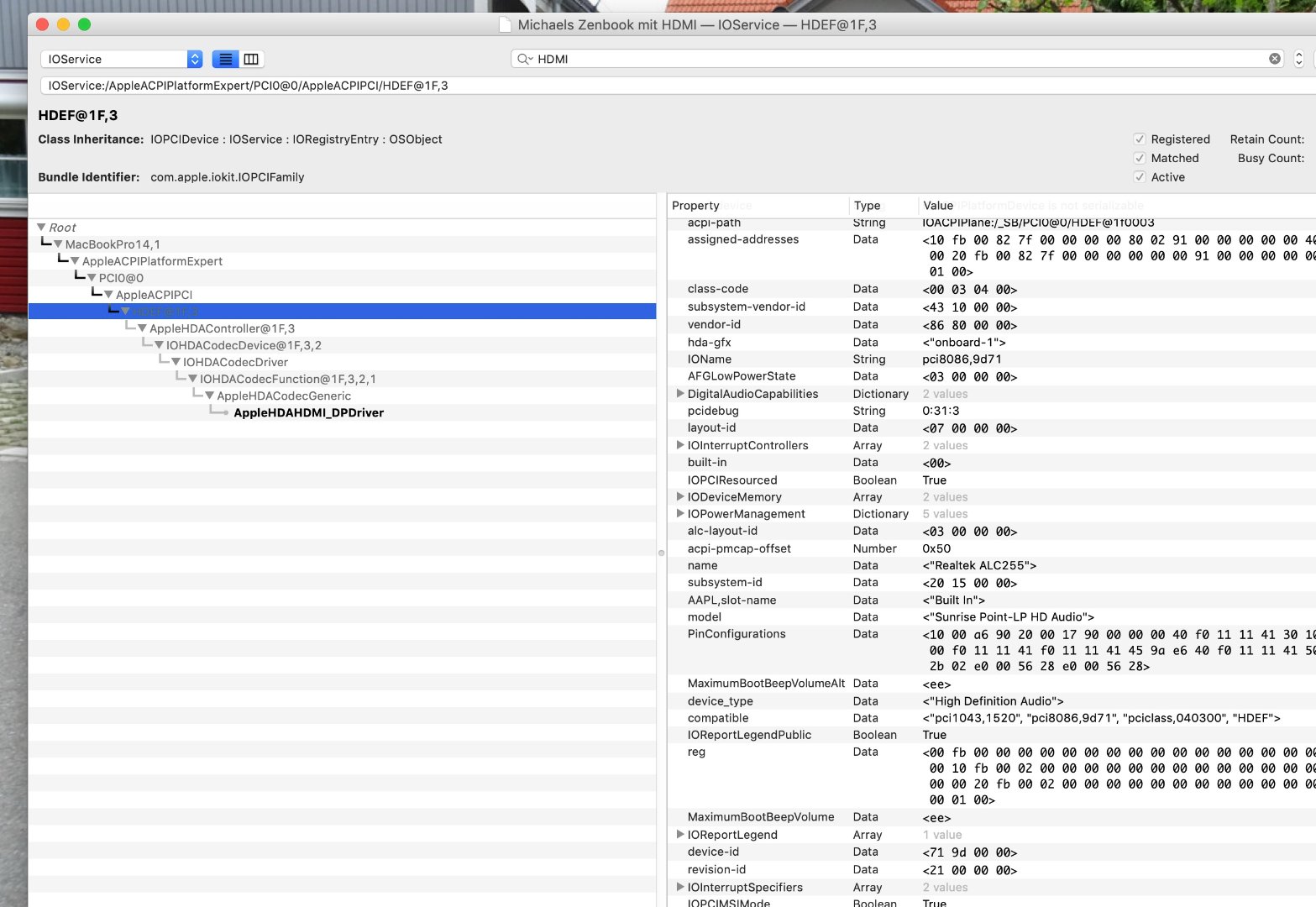Click the com.apple.iokit.IOPCIFamily bundle identifier
Image resolution: width=1316 pixels, height=907 pixels.
228,177
